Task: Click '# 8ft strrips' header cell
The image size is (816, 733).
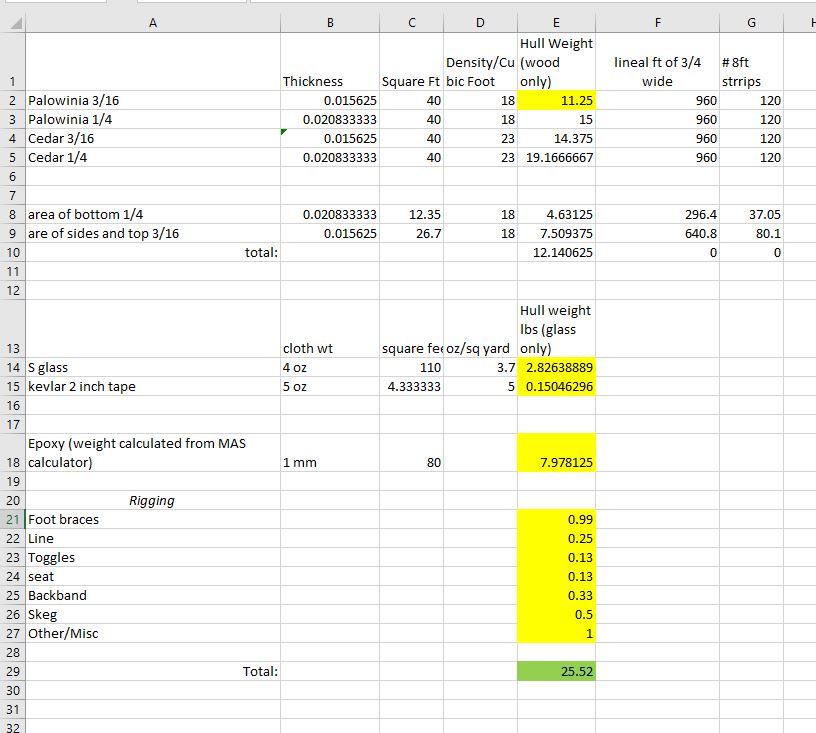Action: [x=751, y=62]
